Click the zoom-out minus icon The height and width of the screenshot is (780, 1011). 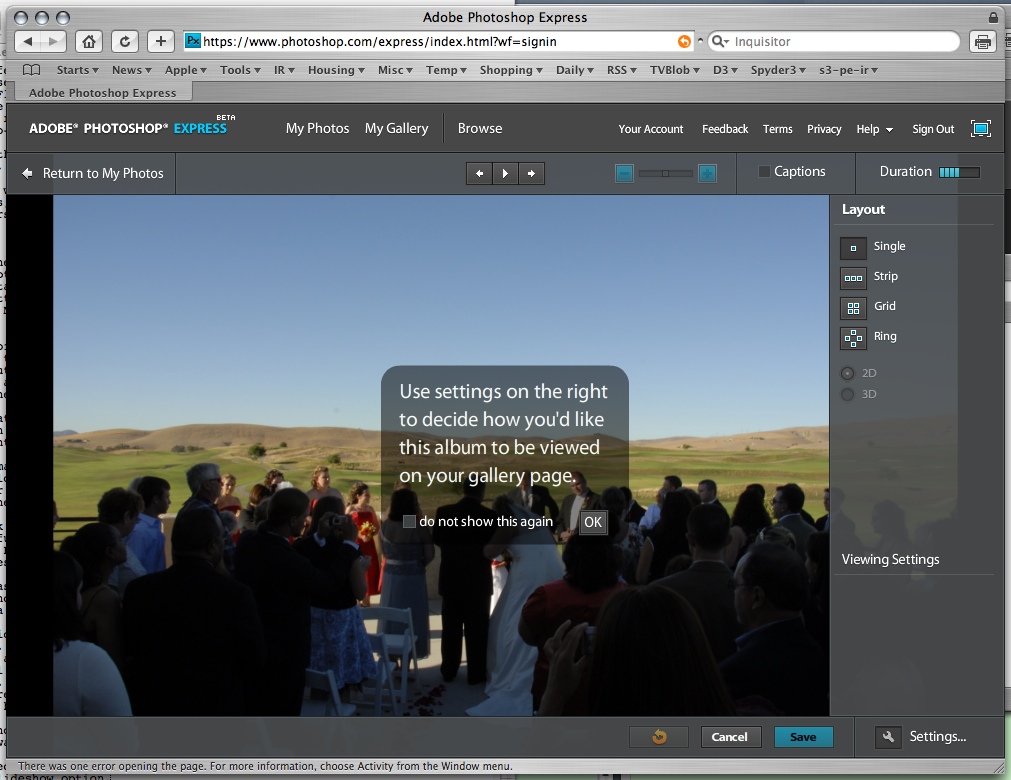624,173
